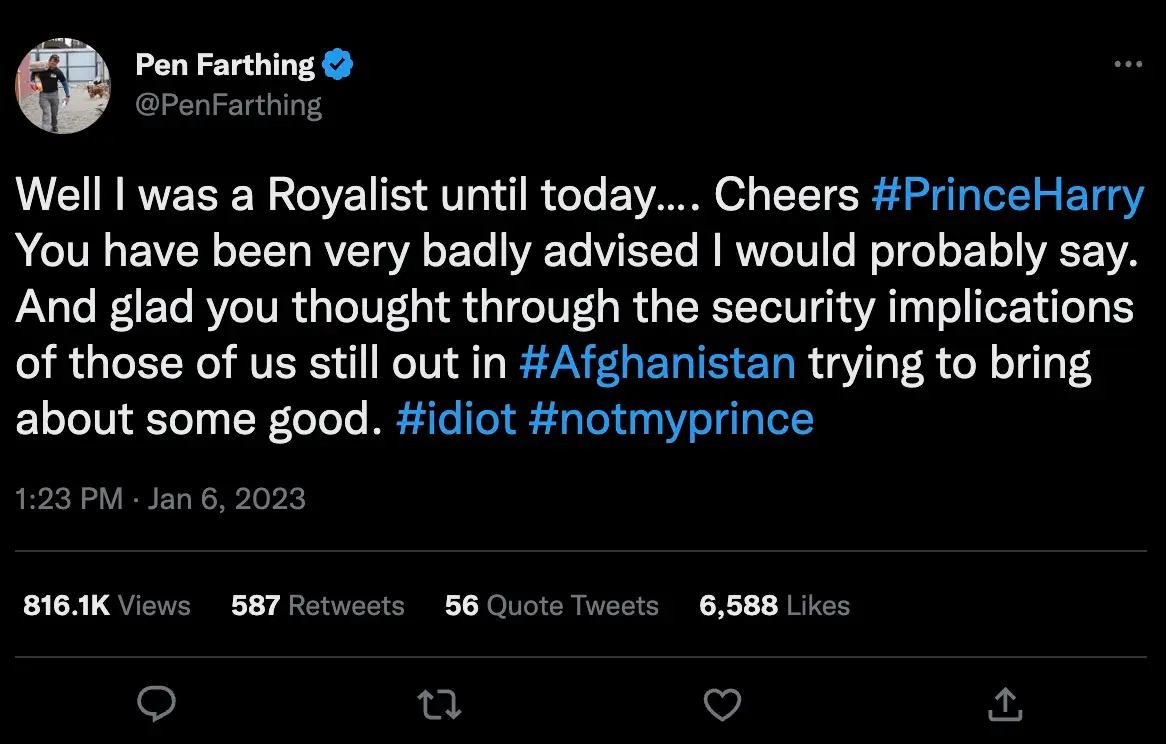
Task: View who retweeted by clicking 587 Retweets
Action: point(317,605)
